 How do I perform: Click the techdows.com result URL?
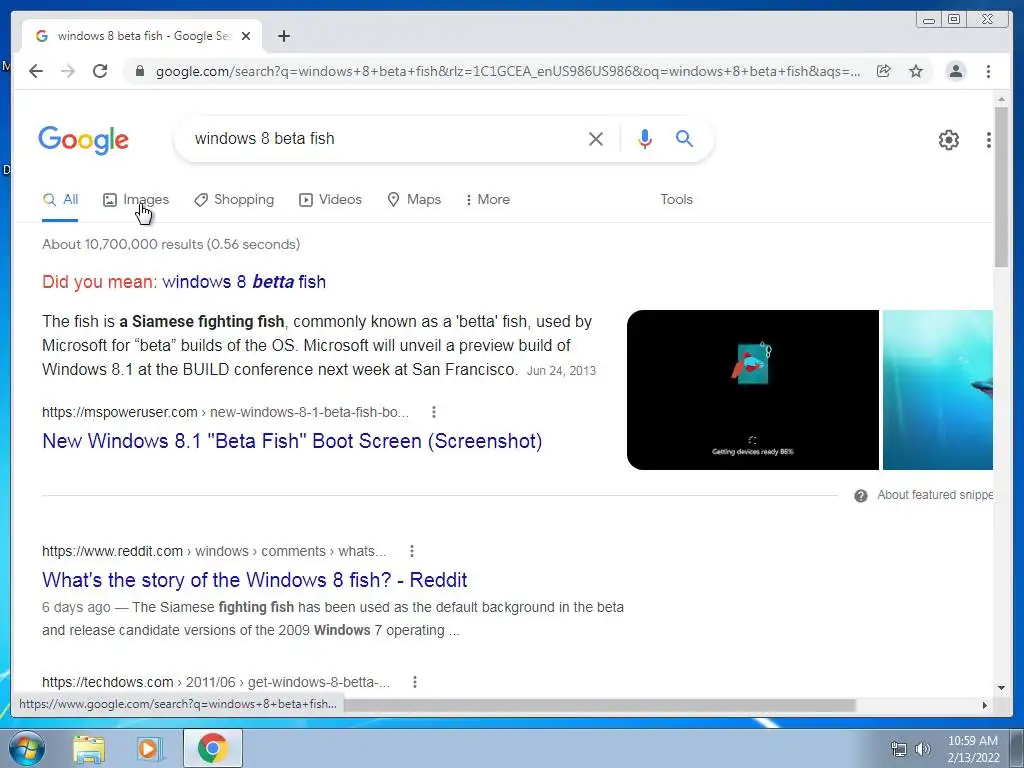[216, 682]
